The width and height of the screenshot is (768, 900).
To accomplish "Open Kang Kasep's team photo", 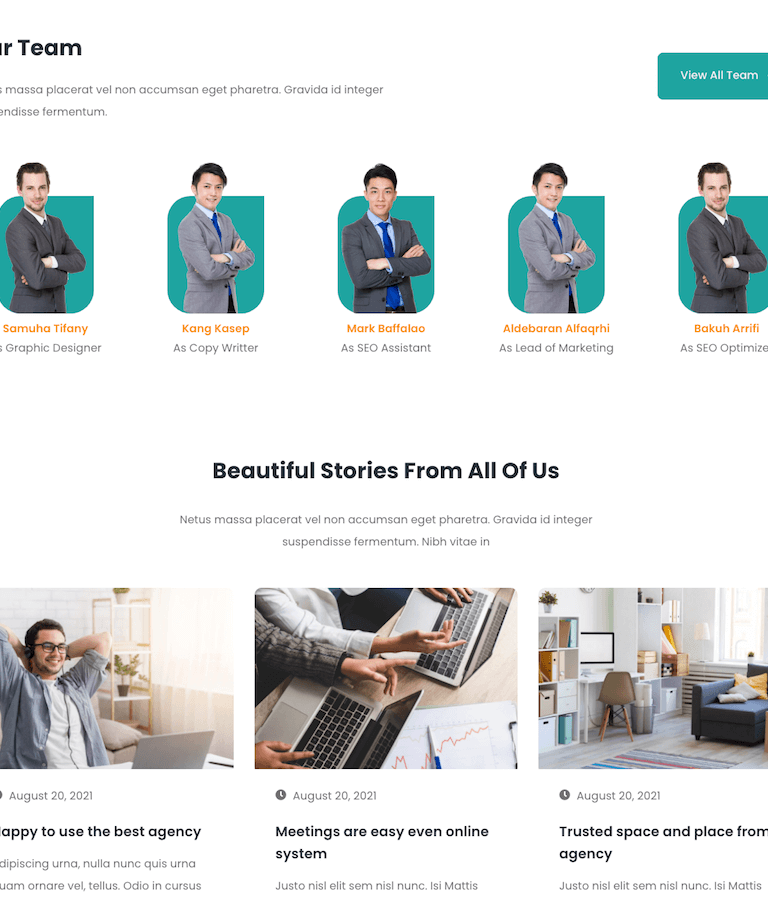I will 216,238.
